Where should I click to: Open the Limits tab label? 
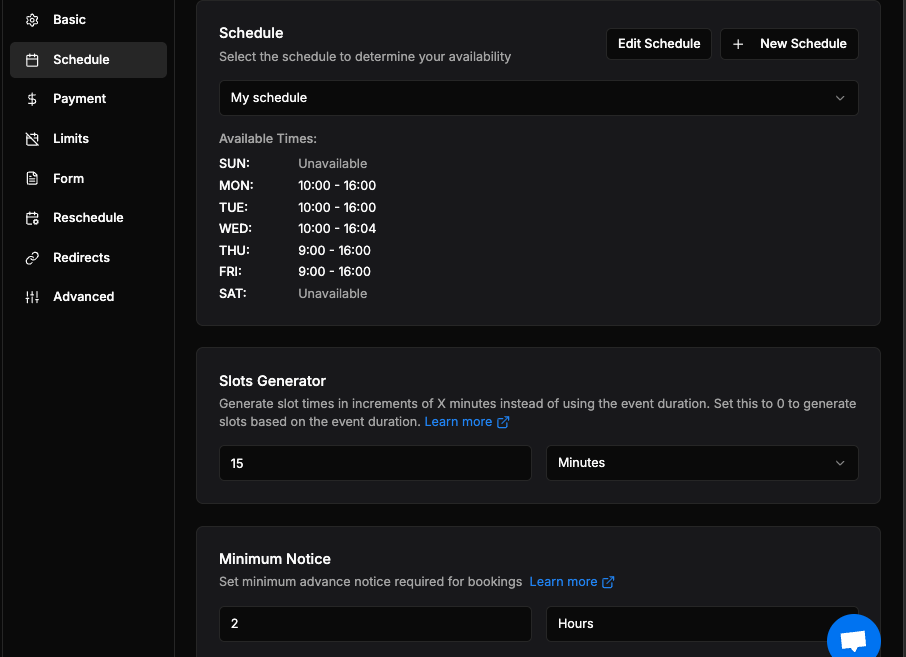coord(71,139)
